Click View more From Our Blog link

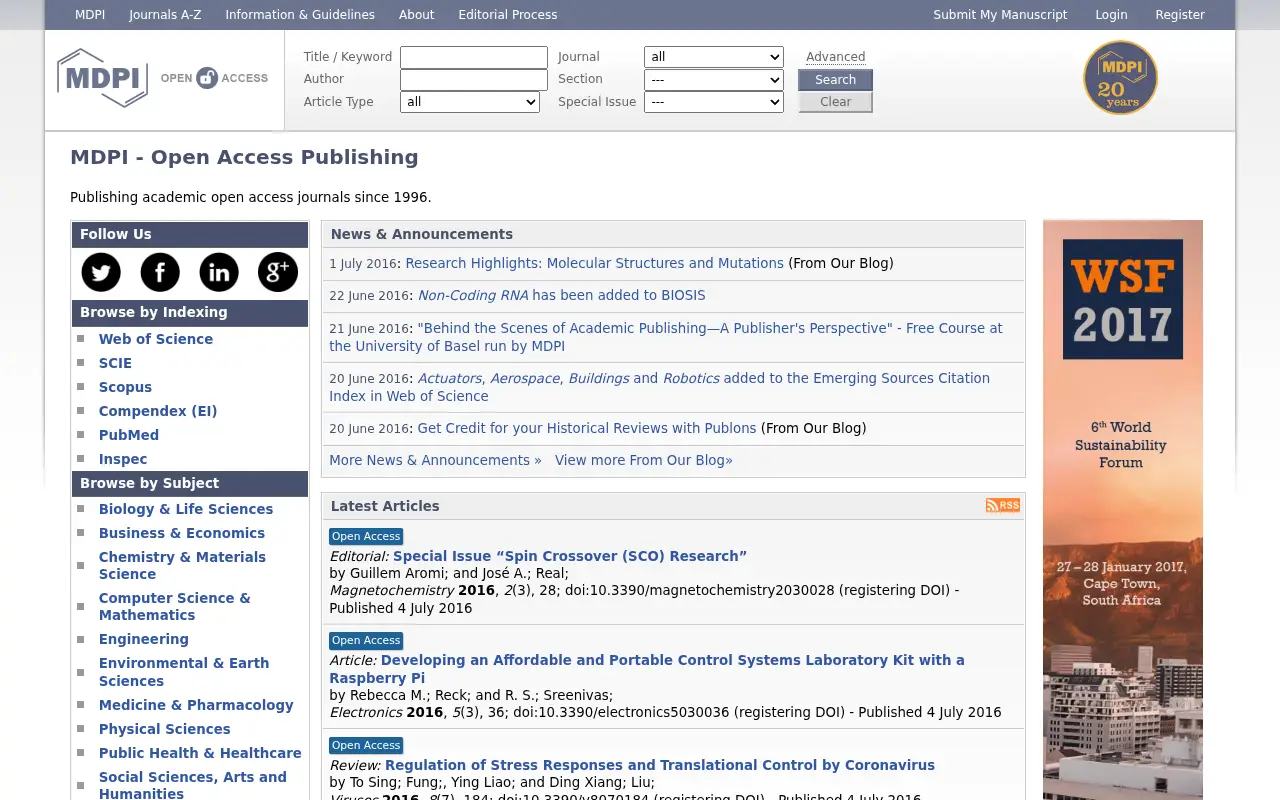pos(644,460)
